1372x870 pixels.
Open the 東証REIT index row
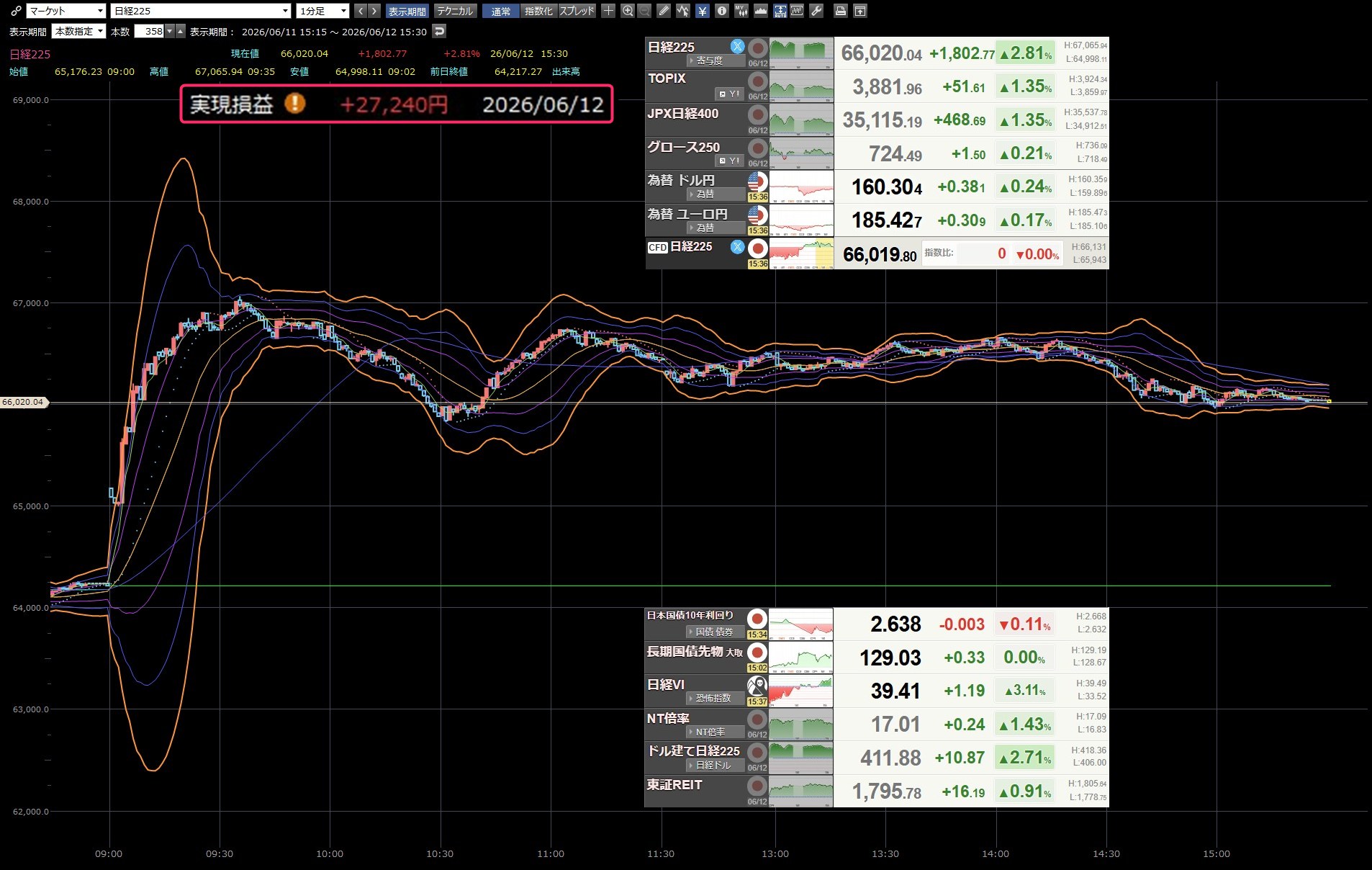click(877, 791)
